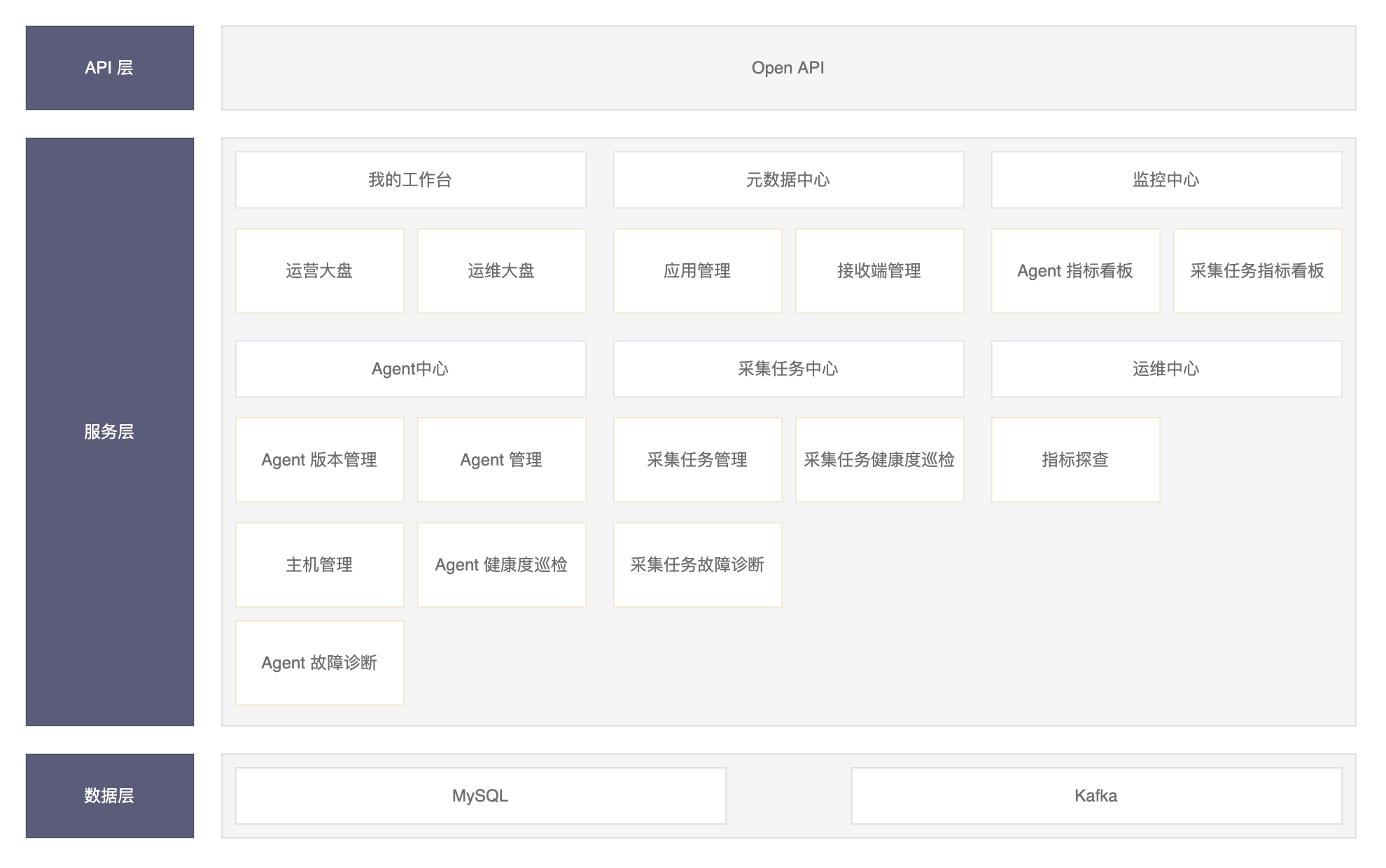Open the Agent 故障诊断 module
The height and width of the screenshot is (868, 1386).
[319, 663]
